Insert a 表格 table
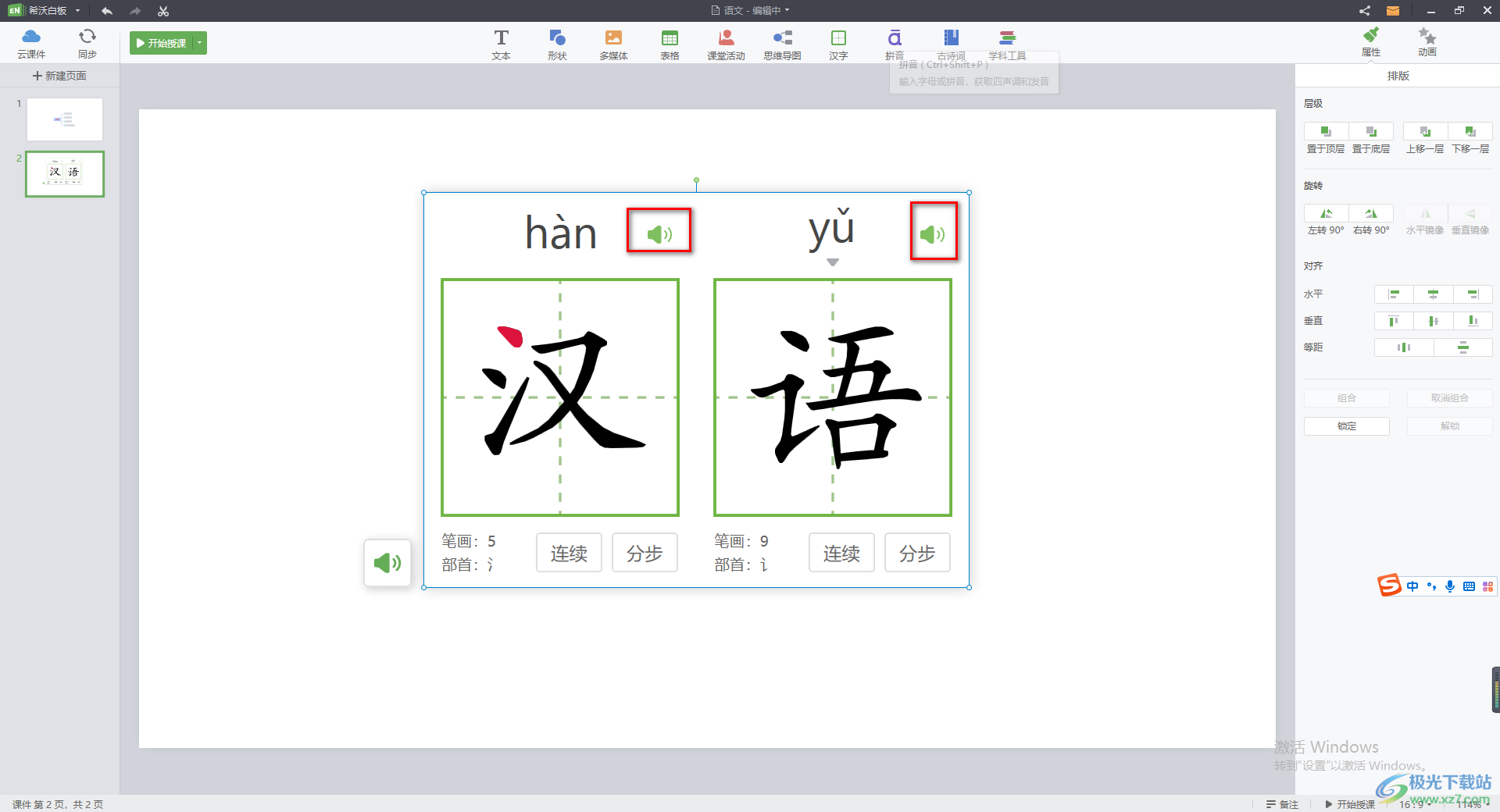The height and width of the screenshot is (812, 1500). tap(670, 45)
